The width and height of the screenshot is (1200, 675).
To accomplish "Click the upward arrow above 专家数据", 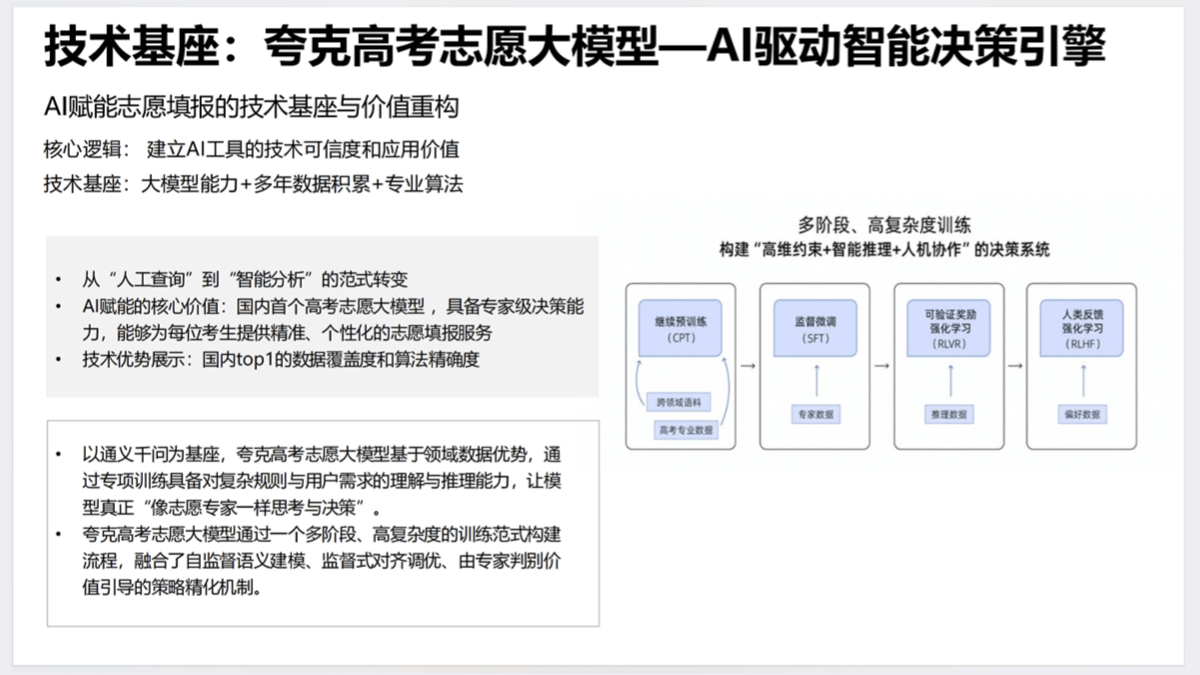I will (x=816, y=381).
